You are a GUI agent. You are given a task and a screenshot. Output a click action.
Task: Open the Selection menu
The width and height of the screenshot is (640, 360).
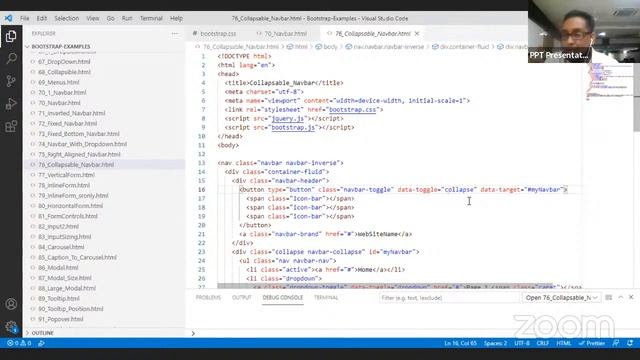pyautogui.click(x=67, y=18)
